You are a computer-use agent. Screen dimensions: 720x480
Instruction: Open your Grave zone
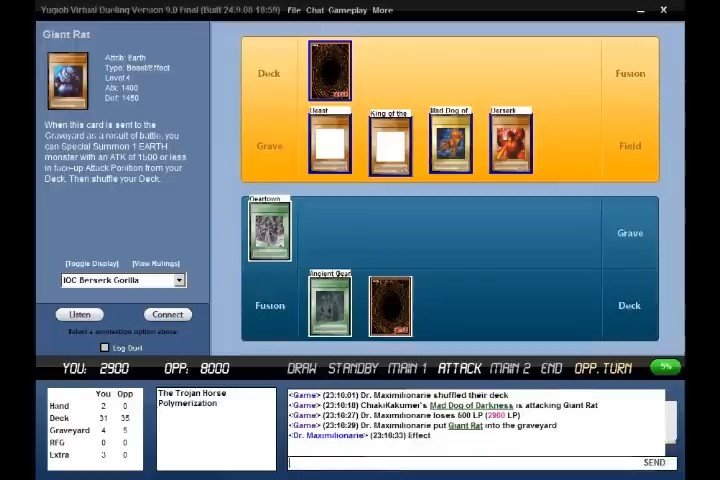tap(630, 233)
